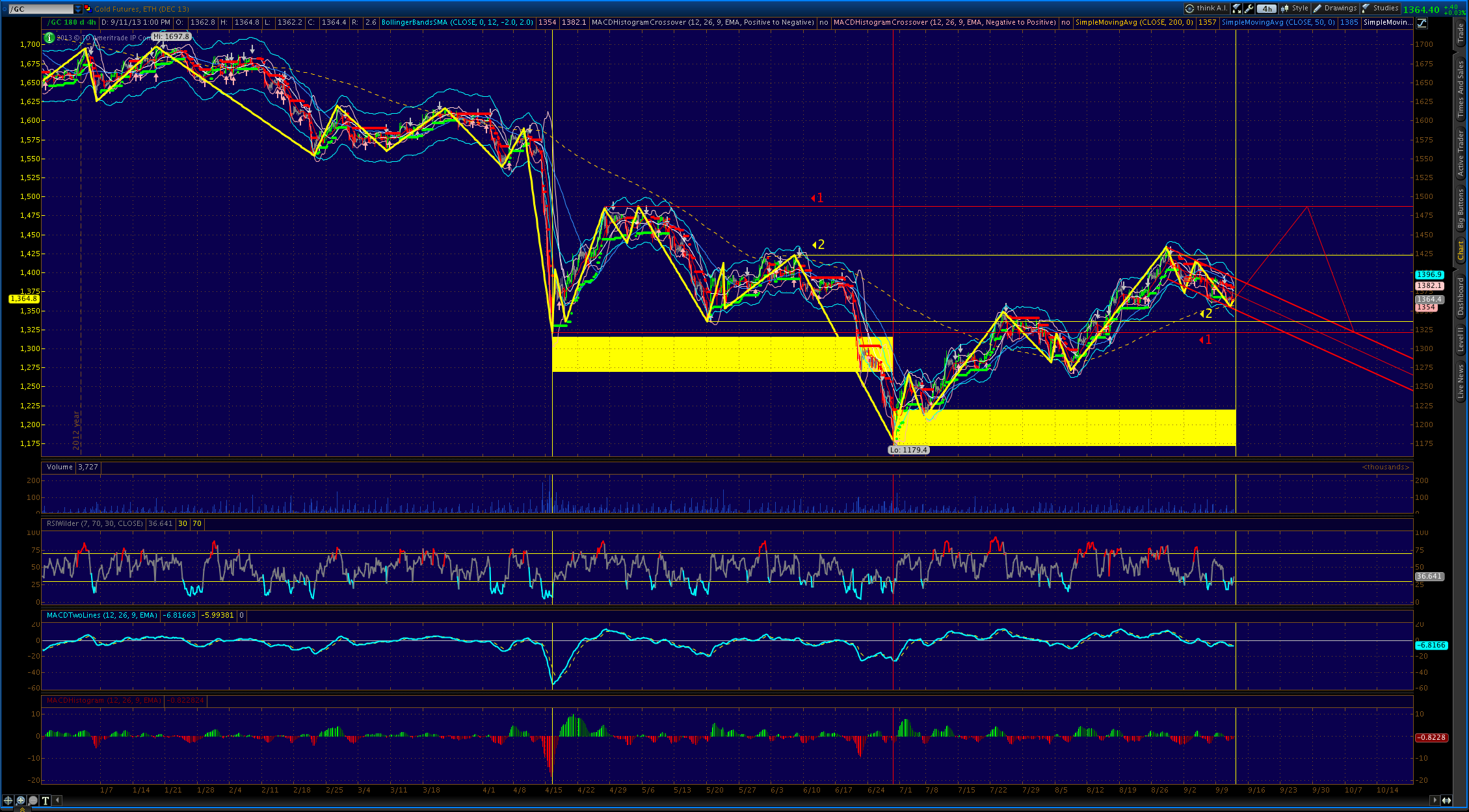
Task: Click the MACDHistogram study label
Action: pos(103,701)
